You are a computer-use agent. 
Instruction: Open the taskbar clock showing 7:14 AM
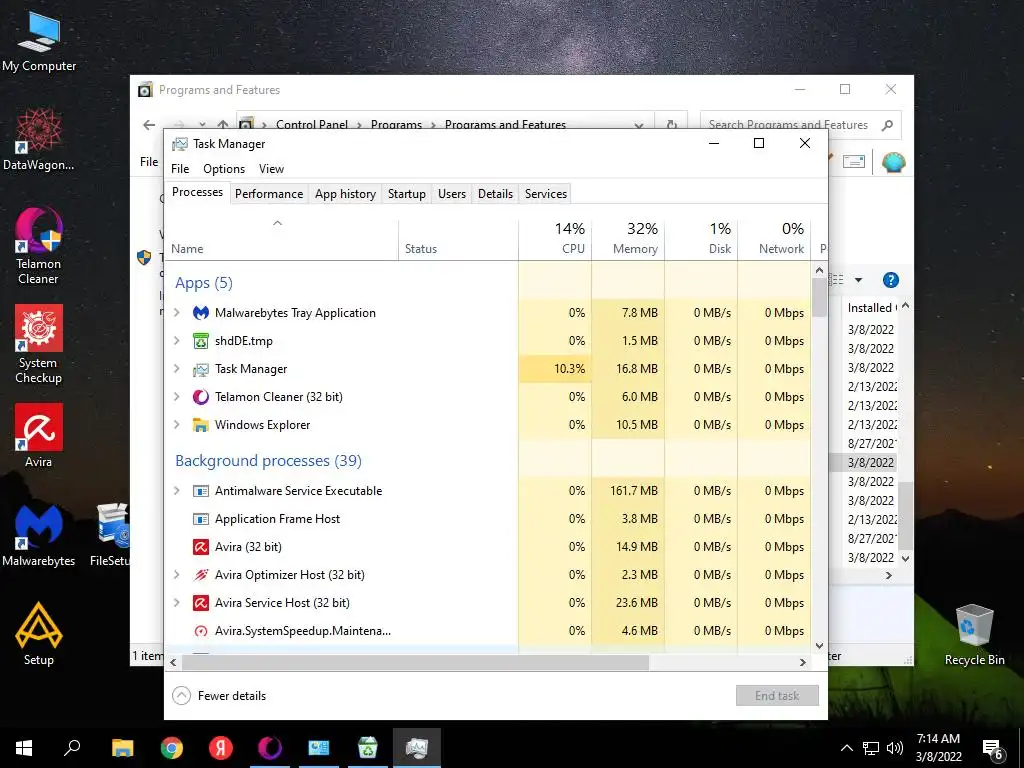[x=938, y=748]
